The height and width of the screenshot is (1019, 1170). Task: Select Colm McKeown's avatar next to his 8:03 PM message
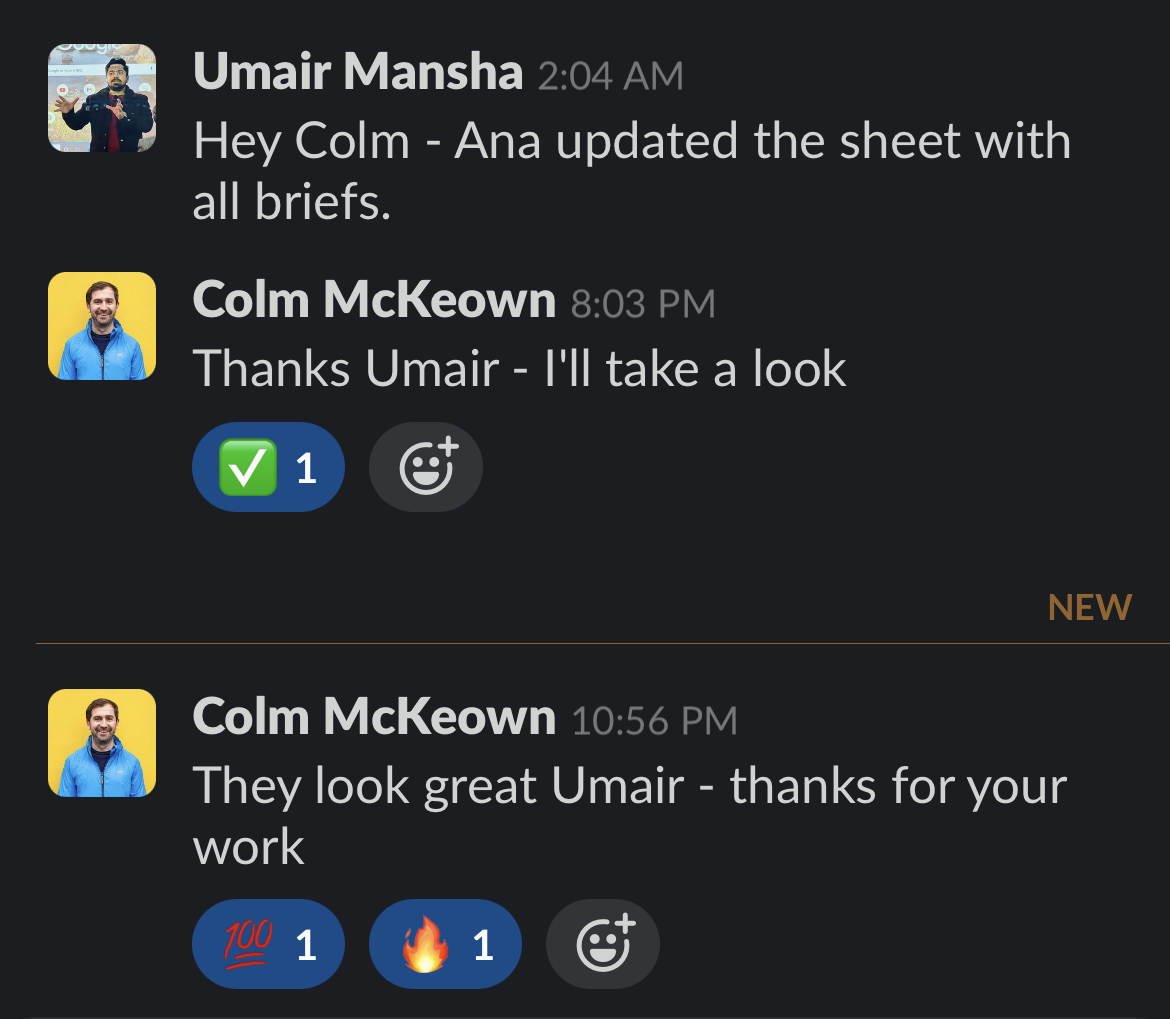pyautogui.click(x=101, y=325)
